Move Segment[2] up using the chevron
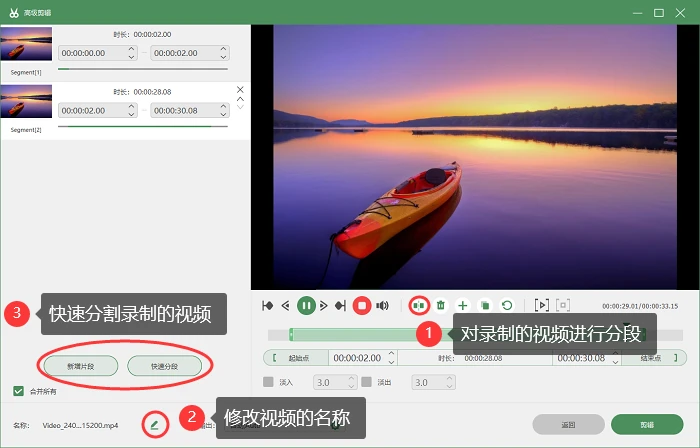700x448 pixels. coord(240,99)
